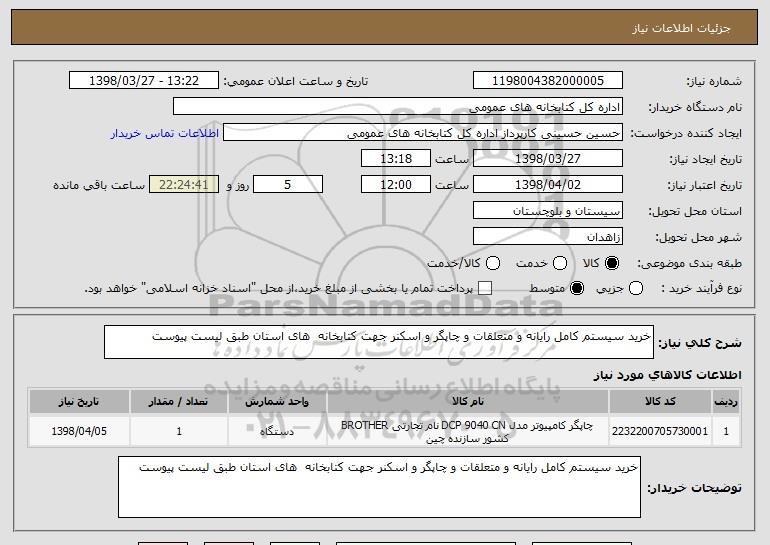
Task: Click the استان محل تحویل province field
Action: click(547, 211)
